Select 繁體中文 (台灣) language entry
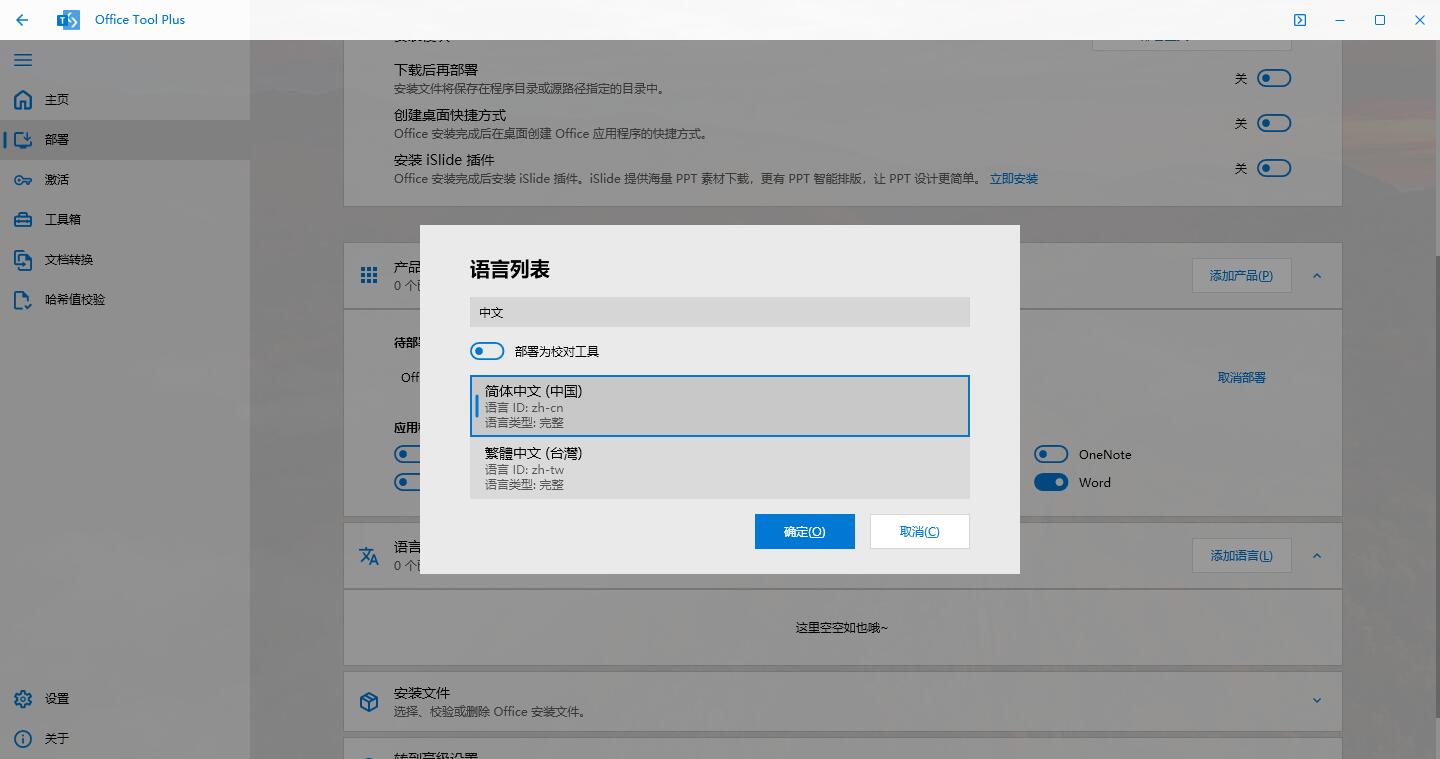Screen dimensions: 1440x759 720,468
